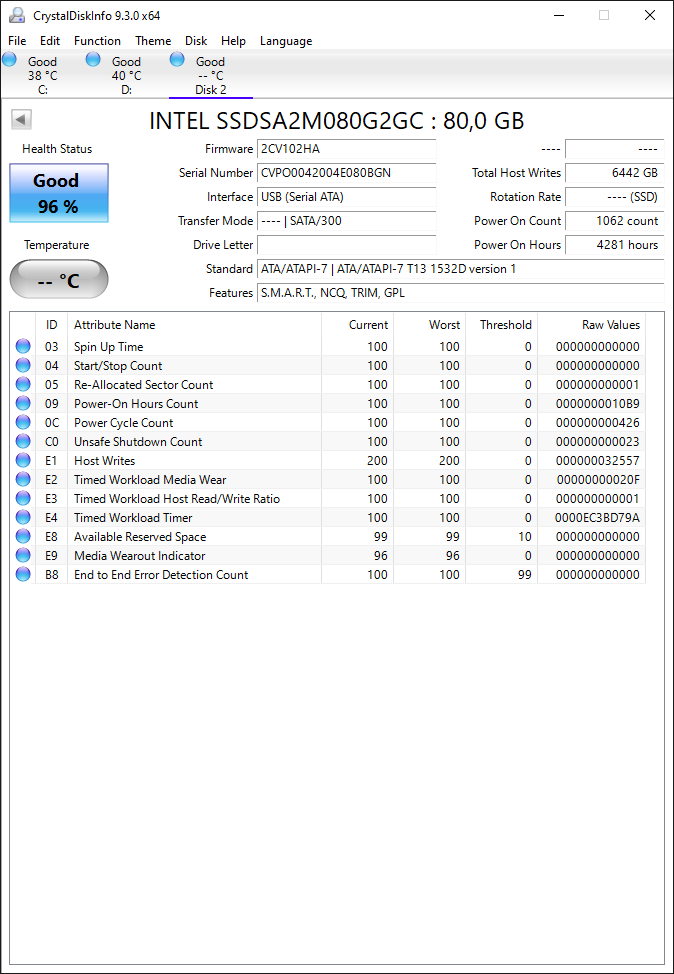Click the CrystalDiskInfo title bar app icon
674x974 pixels.
pyautogui.click(x=17, y=16)
